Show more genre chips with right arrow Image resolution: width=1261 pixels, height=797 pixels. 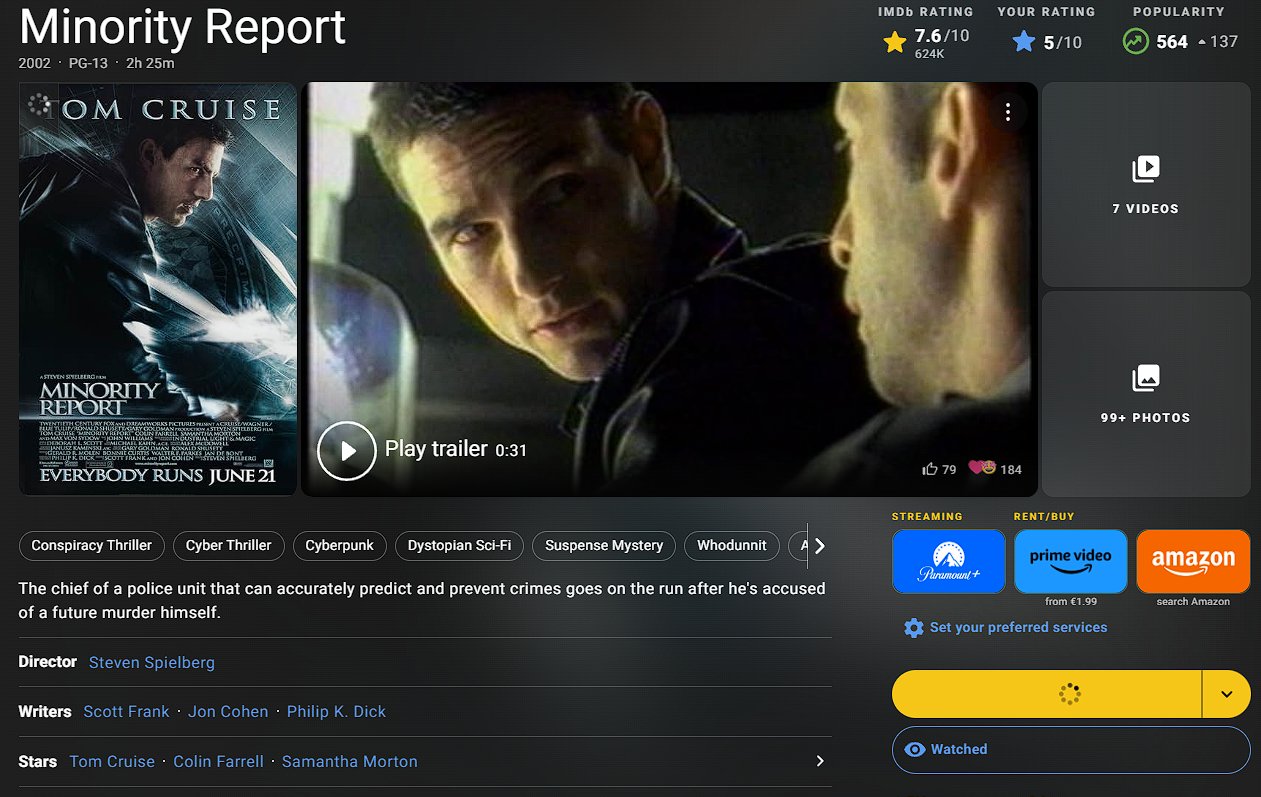point(820,546)
